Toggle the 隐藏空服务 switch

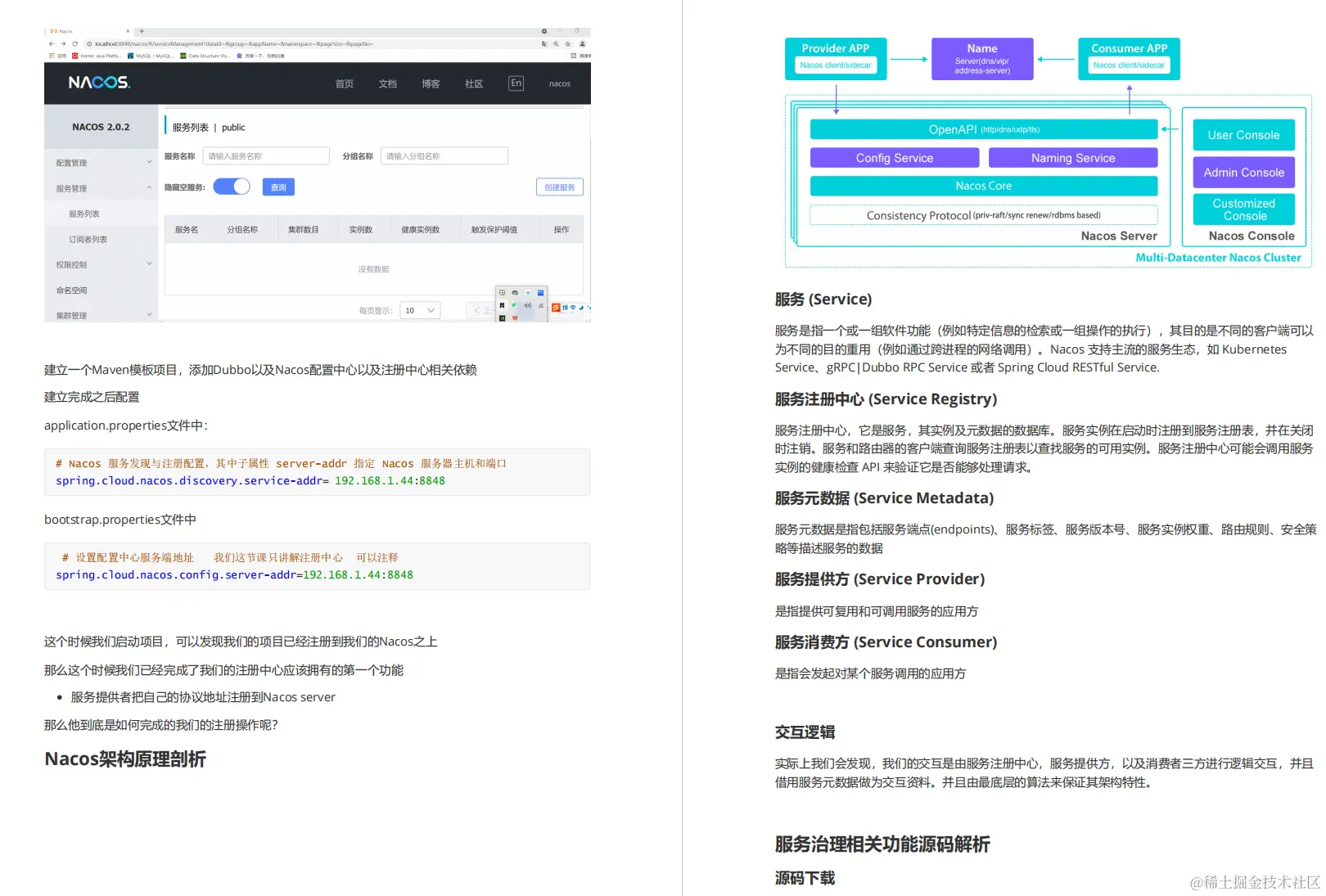coord(232,187)
